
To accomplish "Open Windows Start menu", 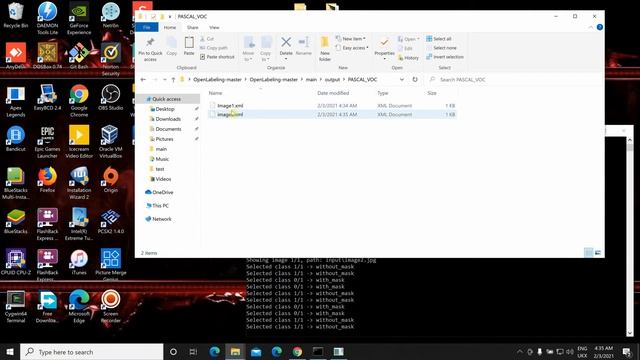I will tap(10, 352).
